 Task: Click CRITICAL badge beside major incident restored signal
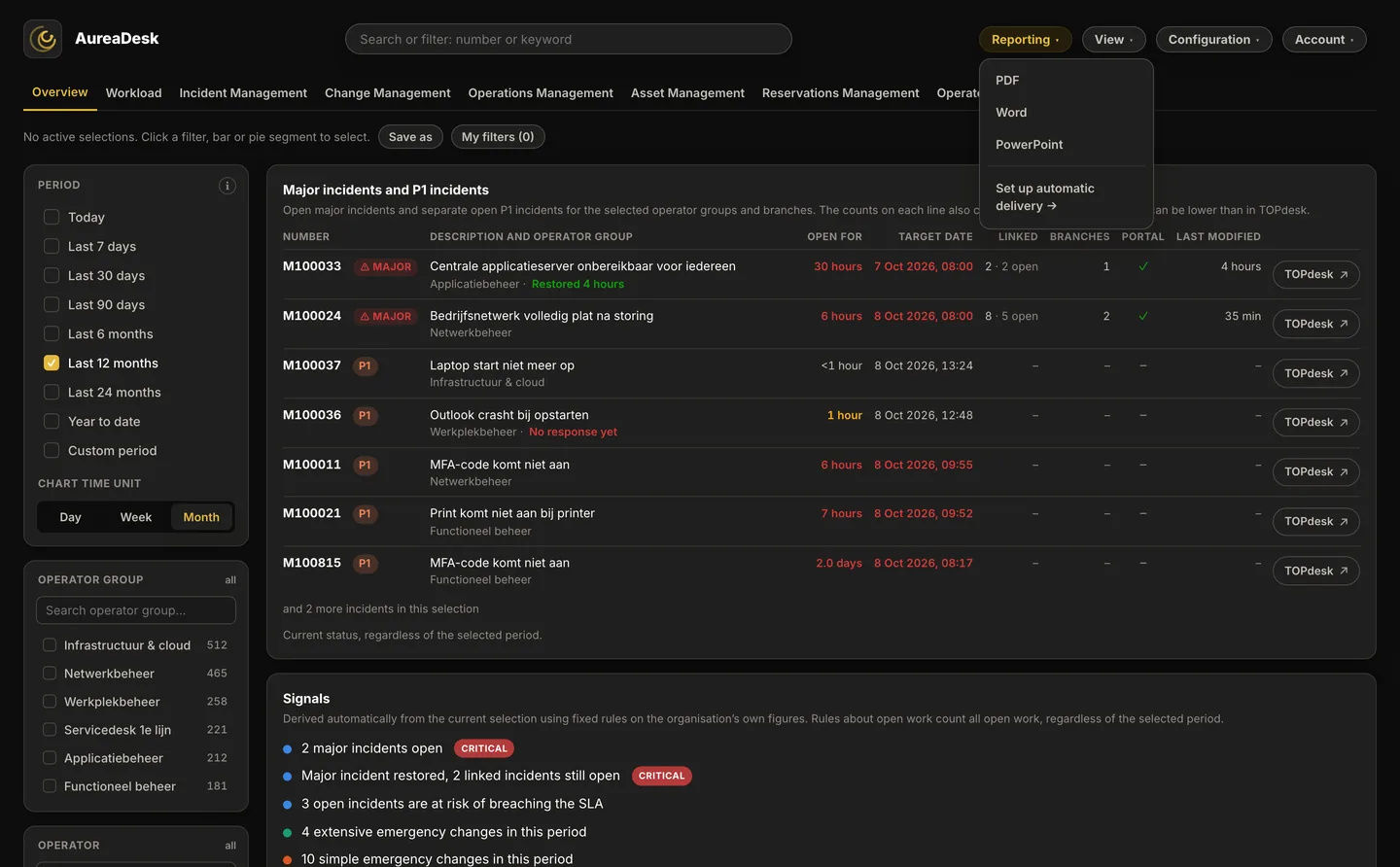click(661, 776)
